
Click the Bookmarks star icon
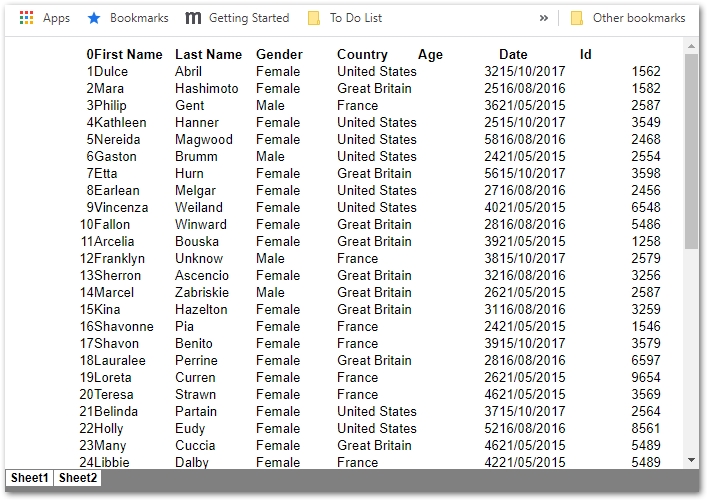(94, 18)
